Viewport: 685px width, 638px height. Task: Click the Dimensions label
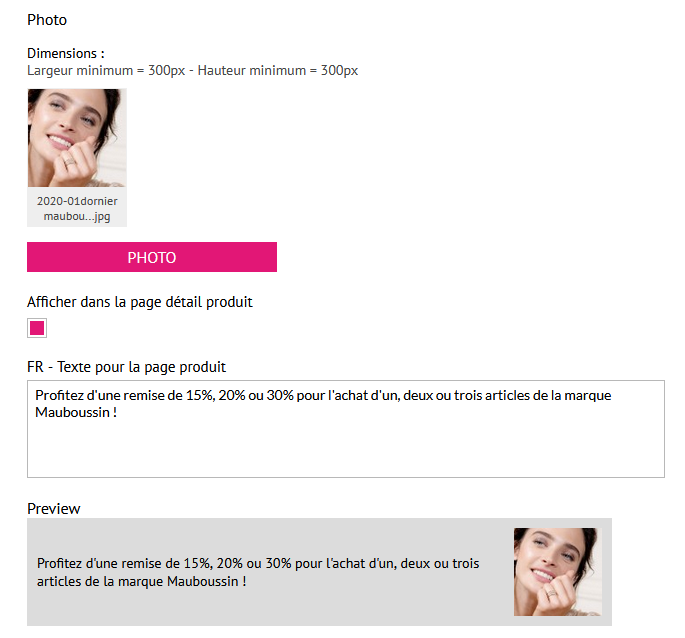[x=66, y=54]
